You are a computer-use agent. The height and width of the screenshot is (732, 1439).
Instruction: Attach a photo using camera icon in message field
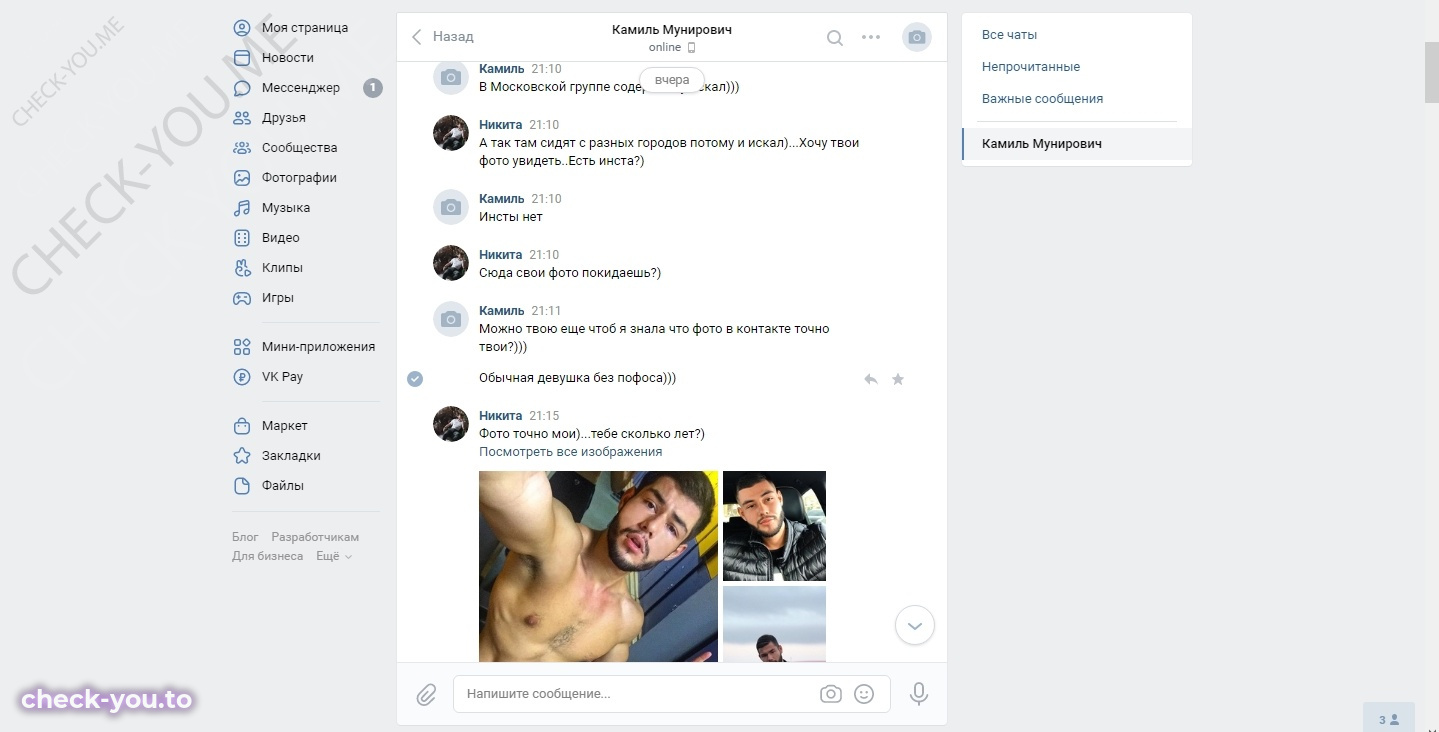pos(831,694)
